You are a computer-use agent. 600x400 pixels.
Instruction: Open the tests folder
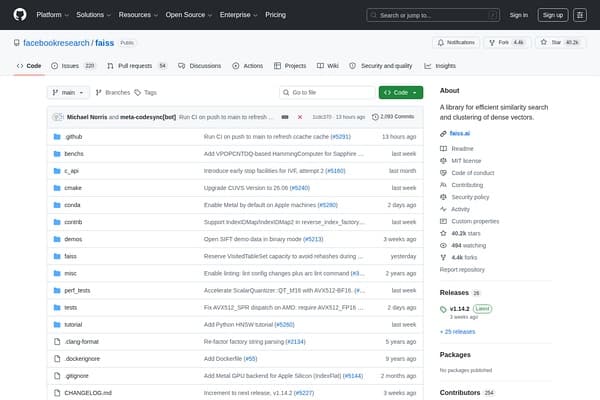pos(70,308)
